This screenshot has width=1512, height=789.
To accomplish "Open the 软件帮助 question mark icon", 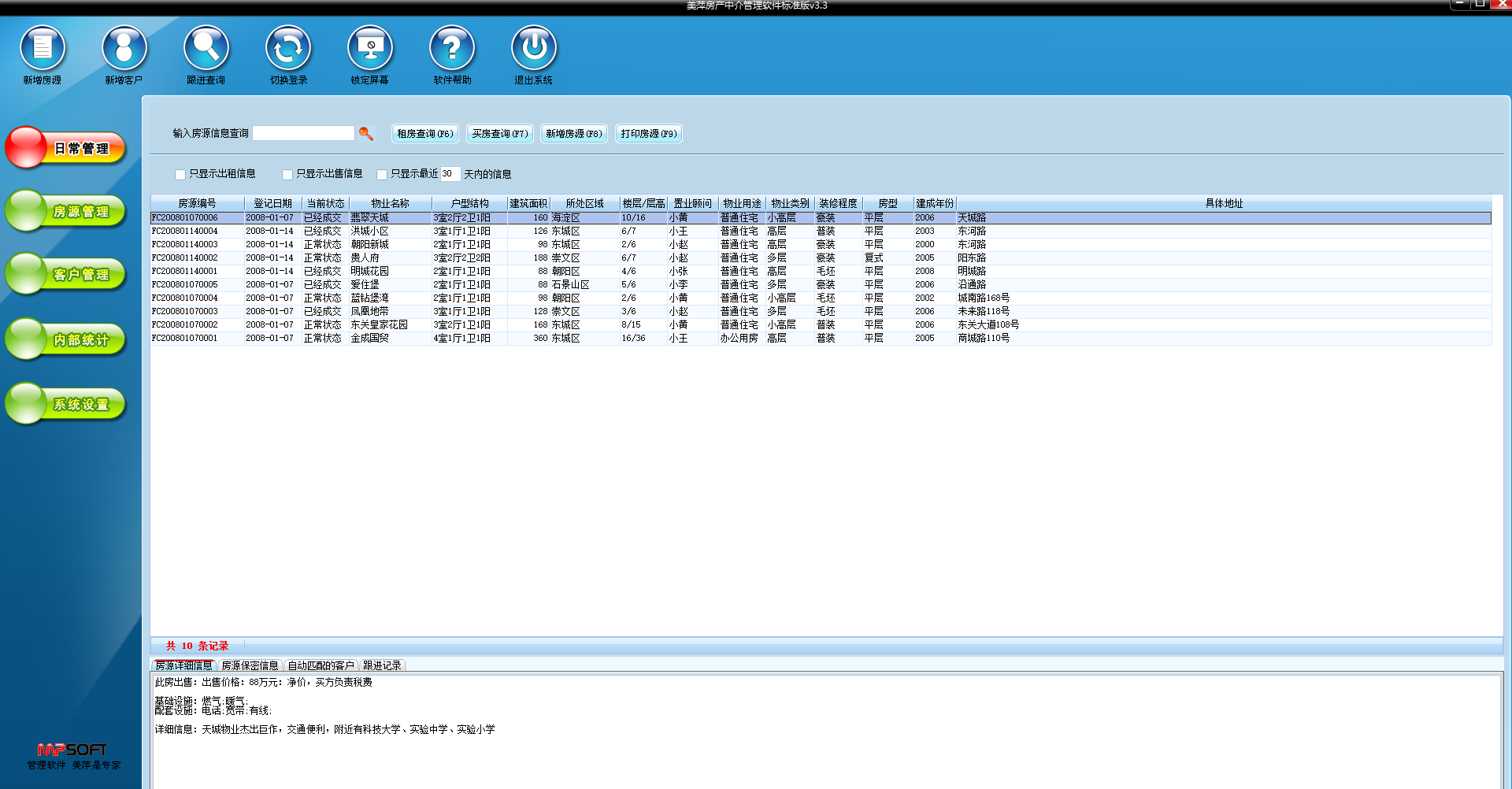I will pos(452,48).
